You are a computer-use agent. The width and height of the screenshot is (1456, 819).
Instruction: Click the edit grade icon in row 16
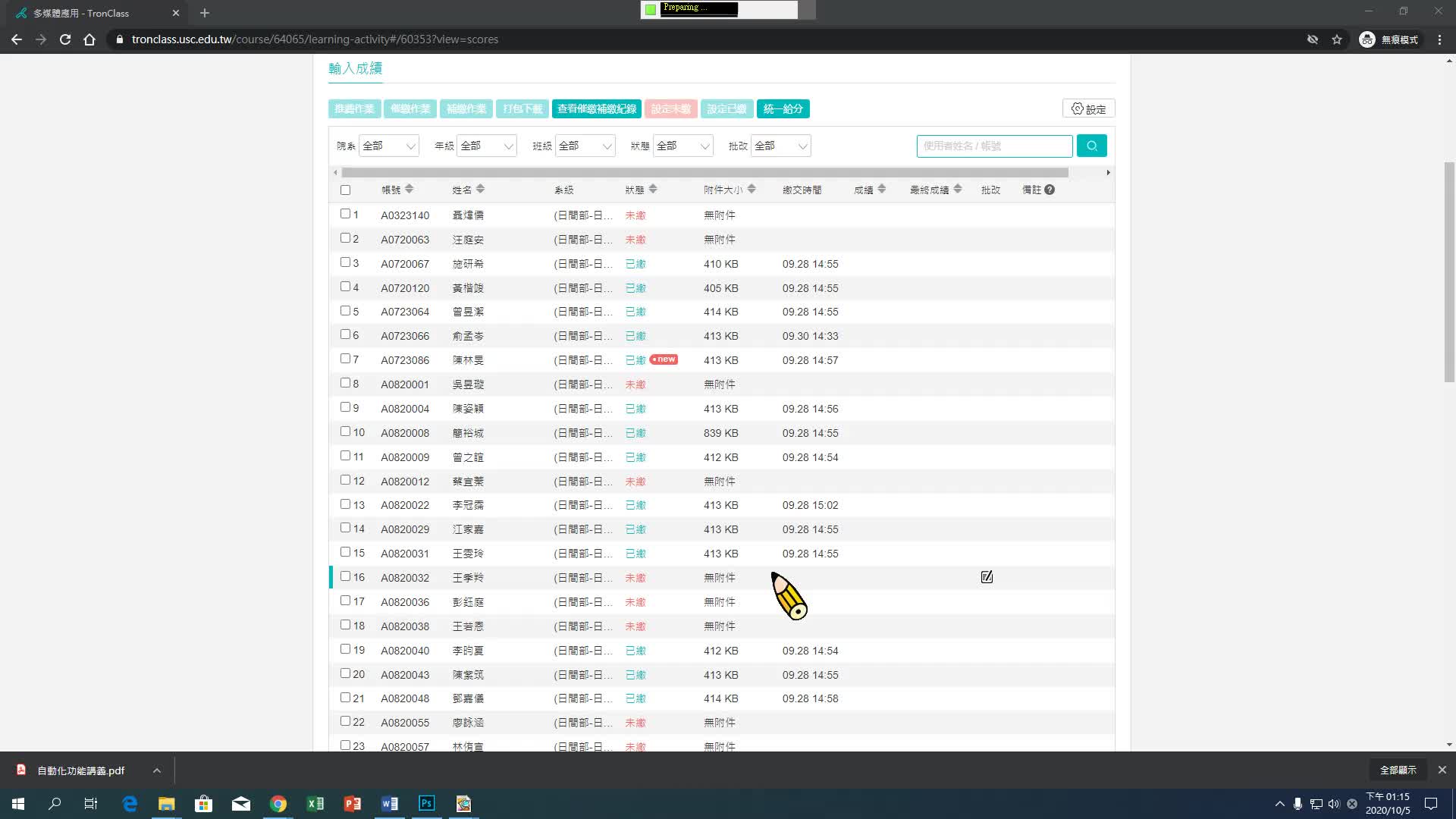(x=987, y=578)
